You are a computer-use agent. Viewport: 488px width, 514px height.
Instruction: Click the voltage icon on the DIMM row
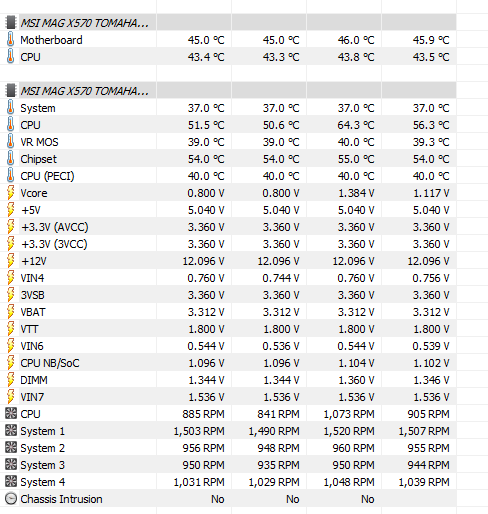[11, 380]
